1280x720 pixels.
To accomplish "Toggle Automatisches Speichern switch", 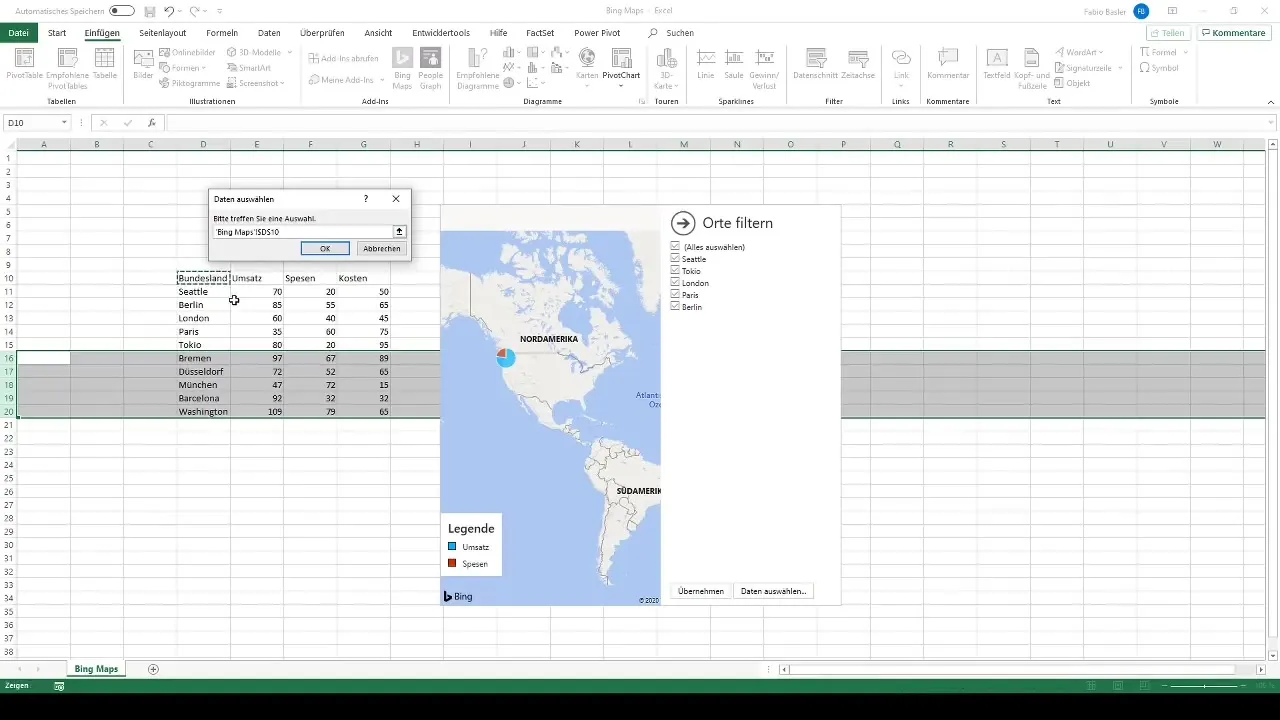I will [122, 11].
